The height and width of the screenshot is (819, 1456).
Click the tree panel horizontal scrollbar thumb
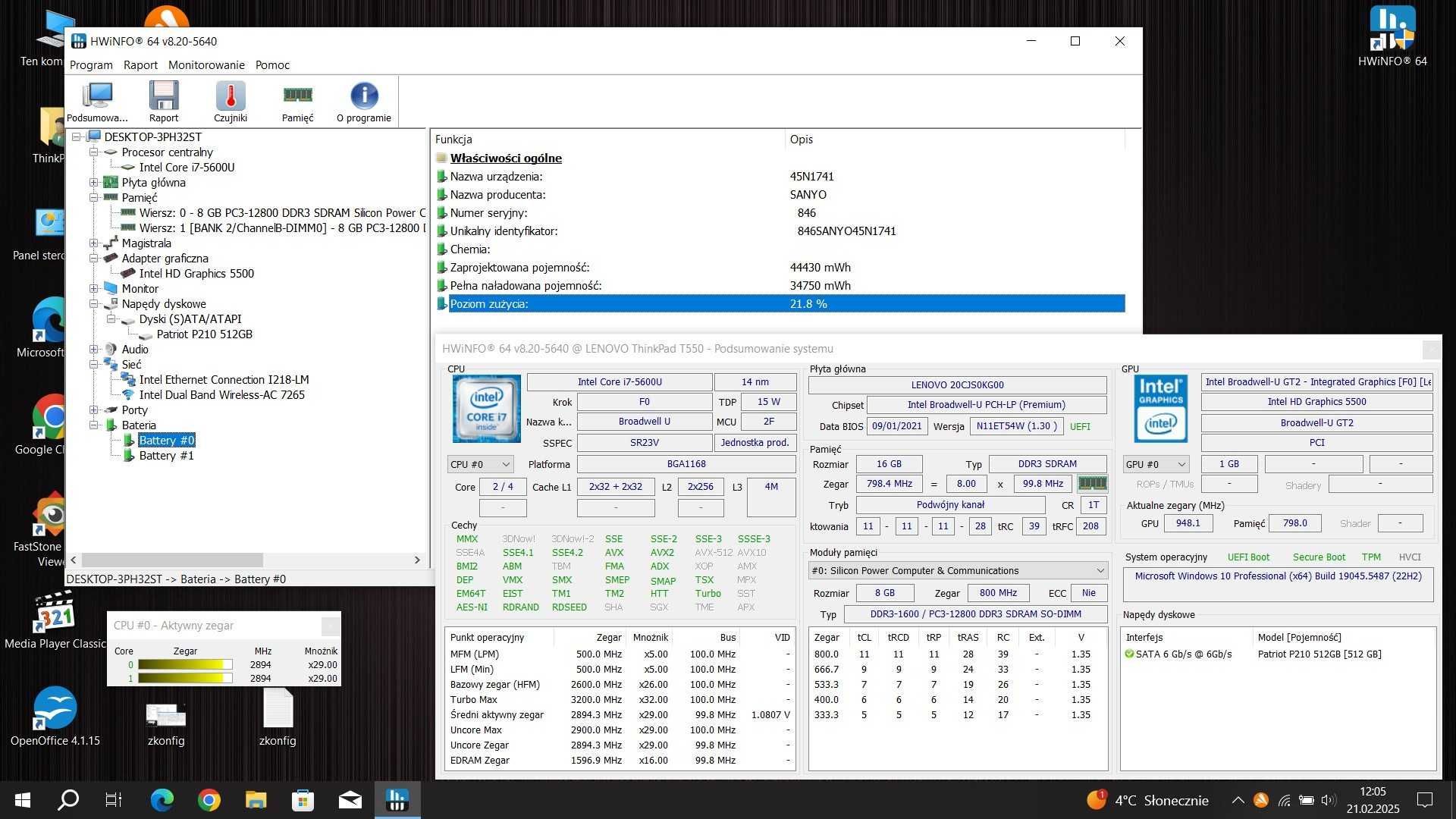pos(172,560)
